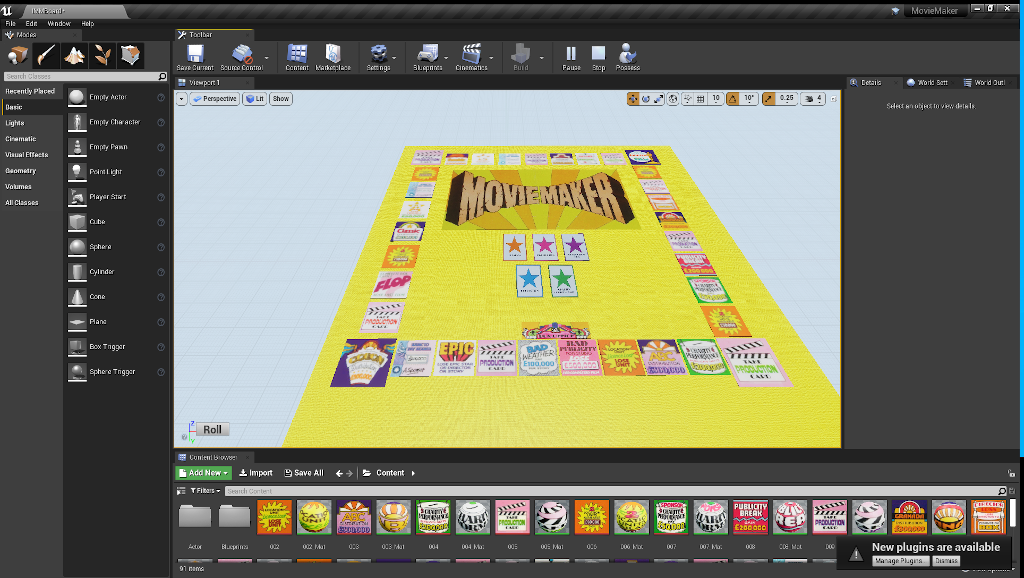Click the help icon next to Empty Actor

161,97
